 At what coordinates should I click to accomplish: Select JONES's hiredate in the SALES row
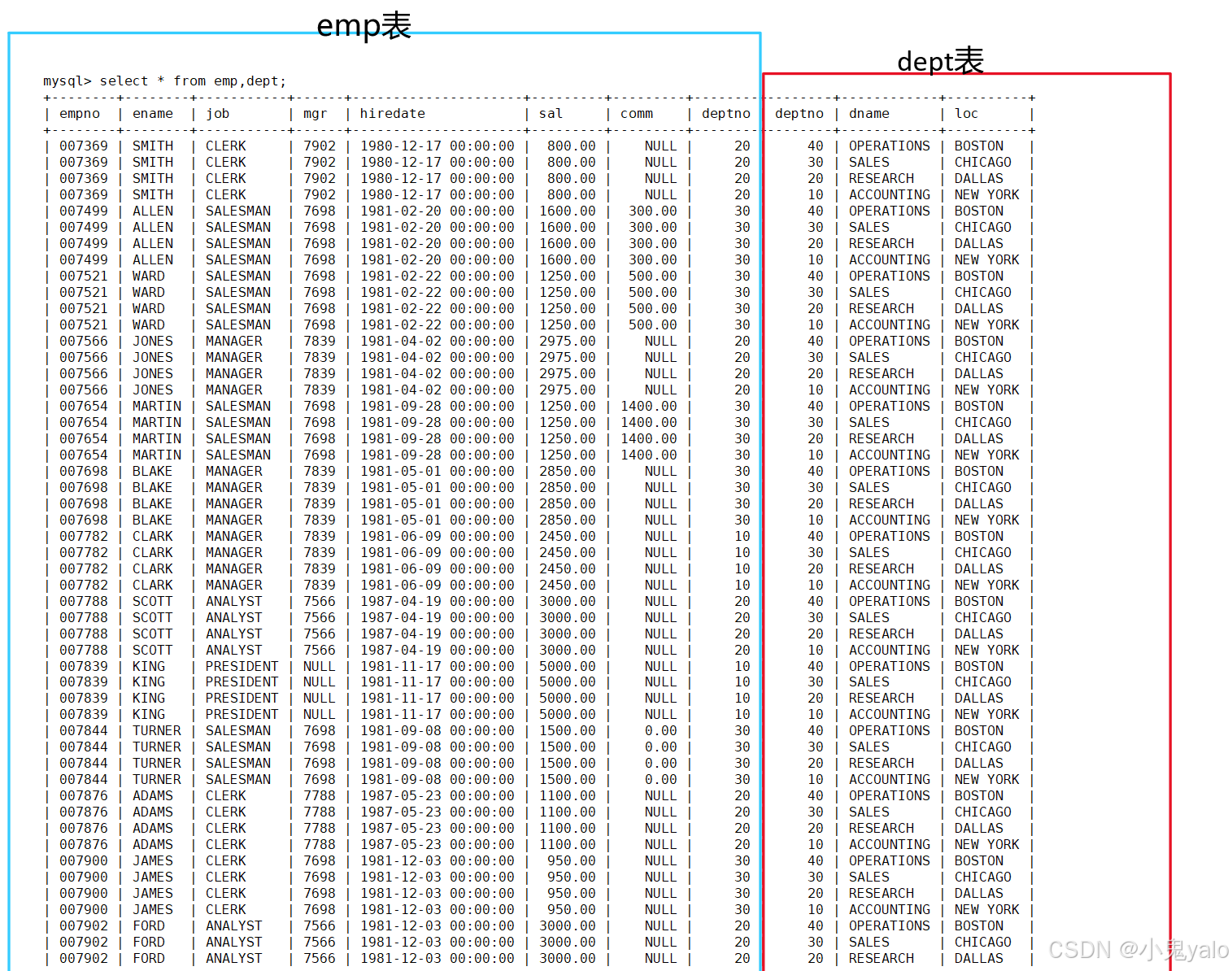tap(438, 358)
